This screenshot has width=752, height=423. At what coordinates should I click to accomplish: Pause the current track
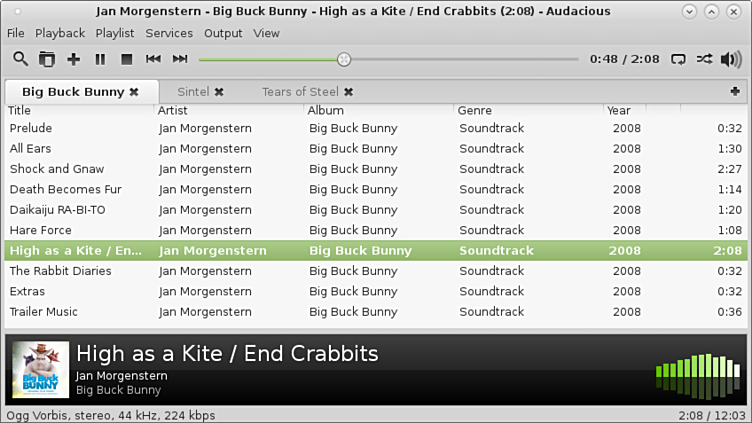coord(100,59)
